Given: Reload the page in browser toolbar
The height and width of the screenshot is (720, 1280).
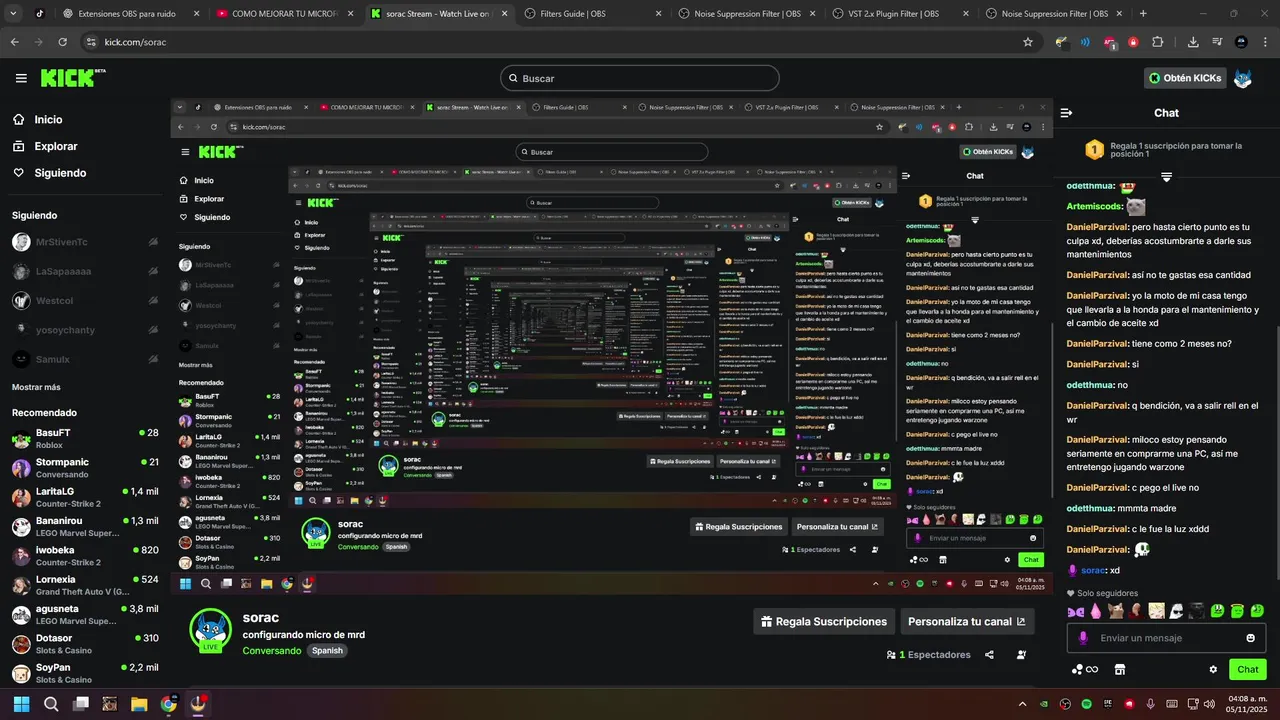Looking at the screenshot, I should 62,42.
